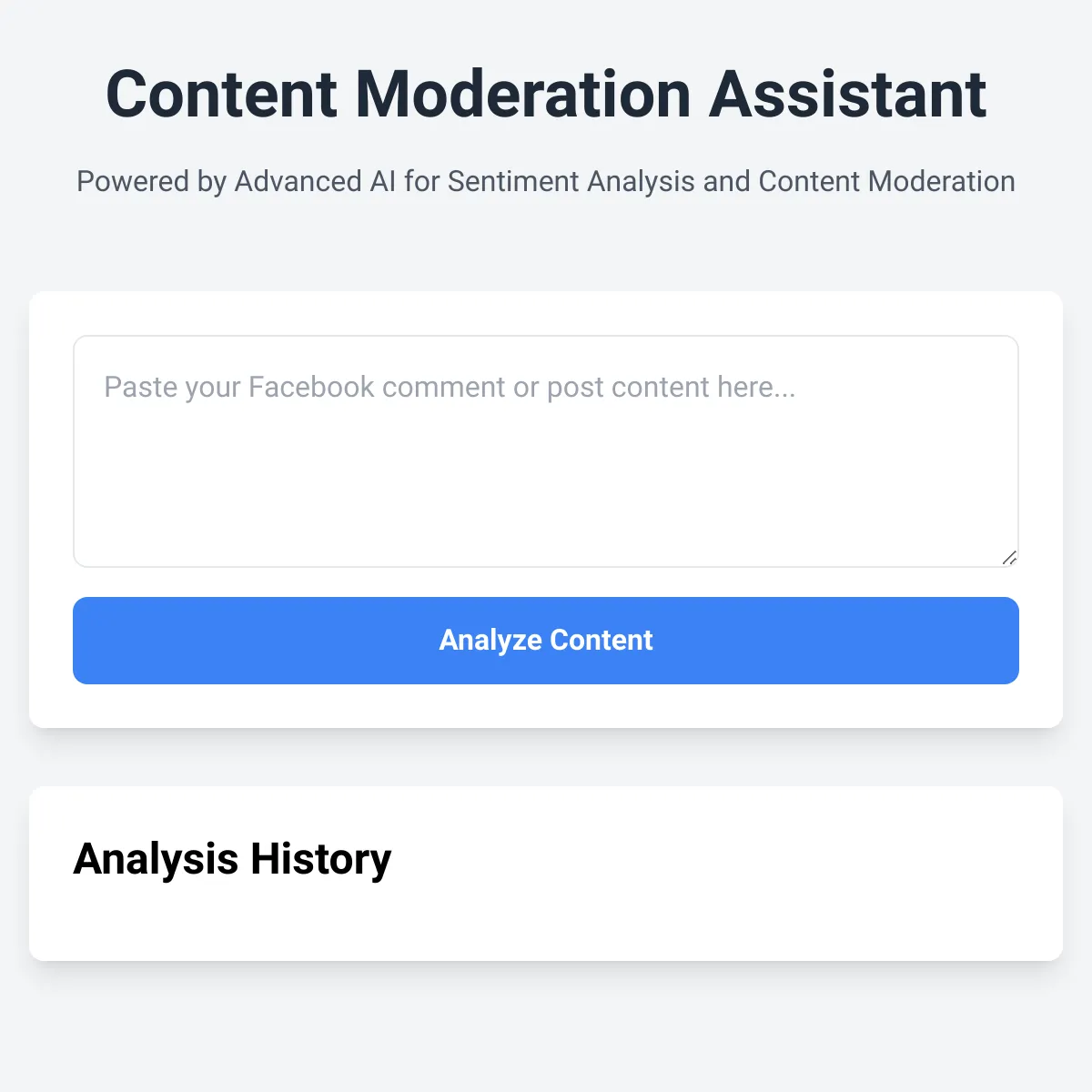Click the first word Content in the title

pyautogui.click(x=222, y=95)
